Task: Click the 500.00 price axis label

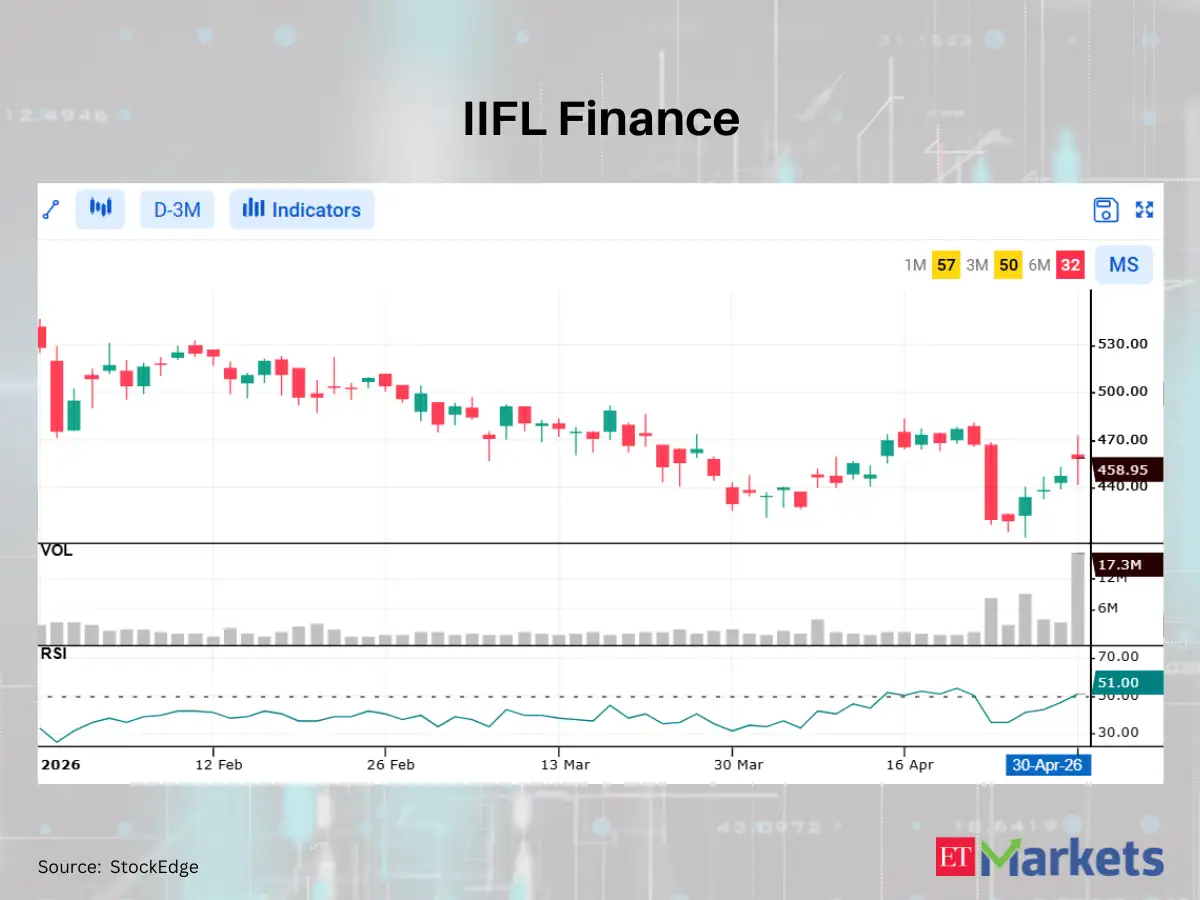Action: [x=1121, y=391]
